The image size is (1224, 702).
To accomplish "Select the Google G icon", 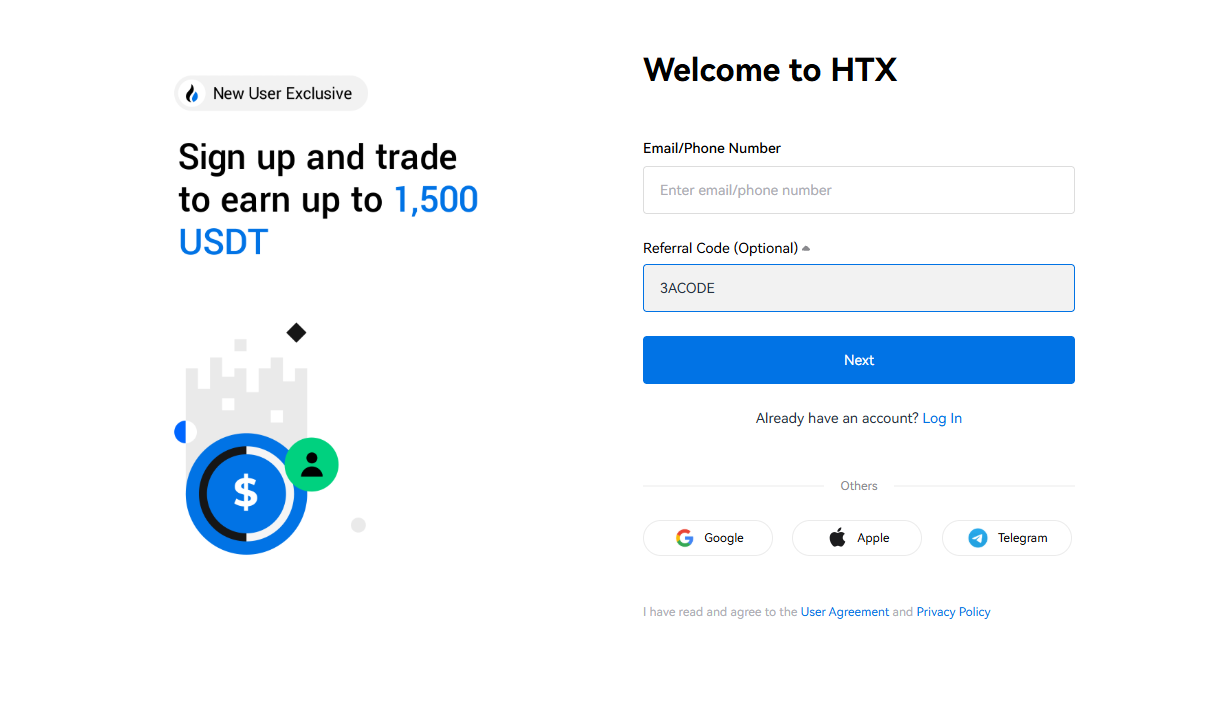I will pos(683,537).
